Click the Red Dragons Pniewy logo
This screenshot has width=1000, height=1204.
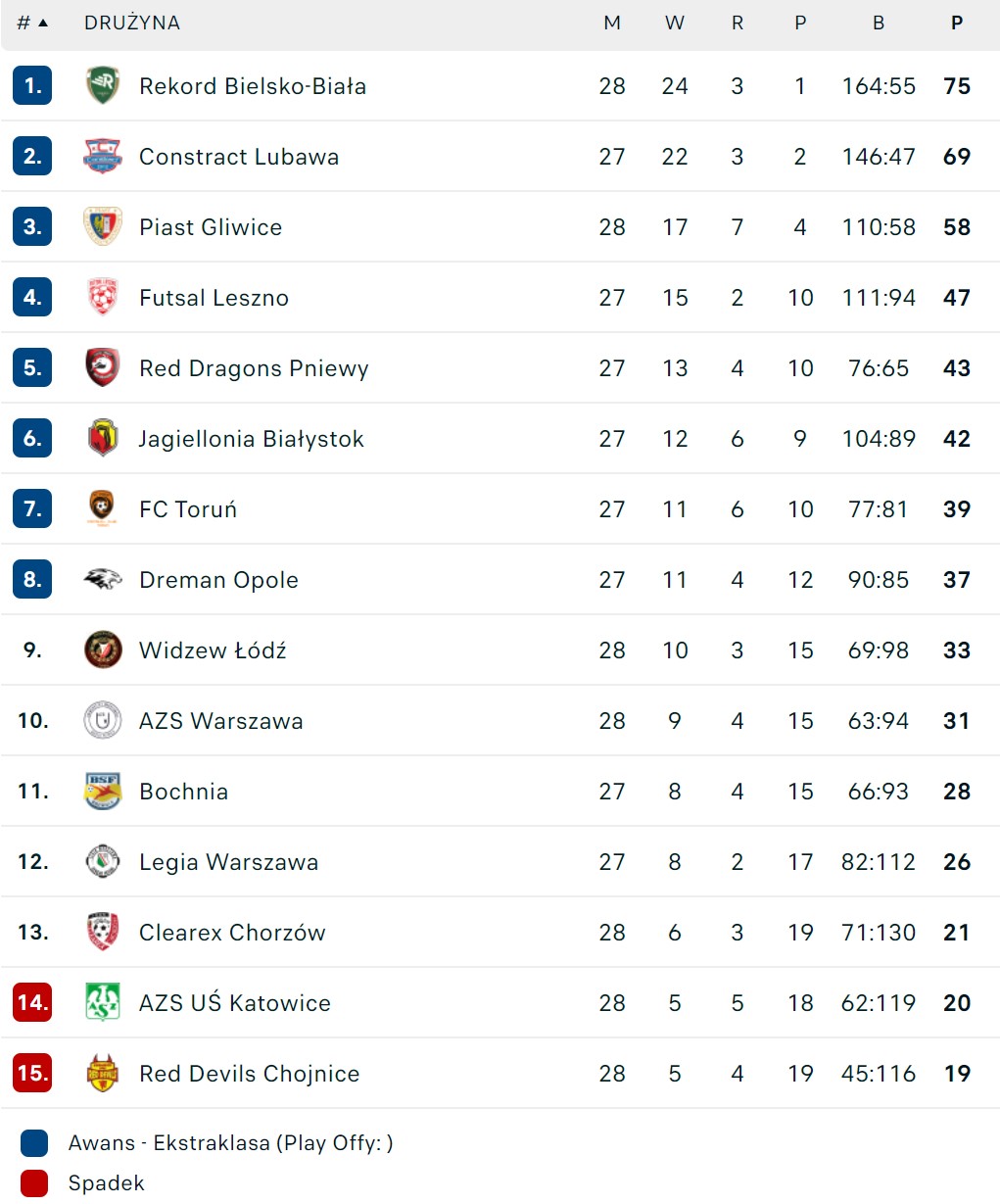tap(102, 368)
